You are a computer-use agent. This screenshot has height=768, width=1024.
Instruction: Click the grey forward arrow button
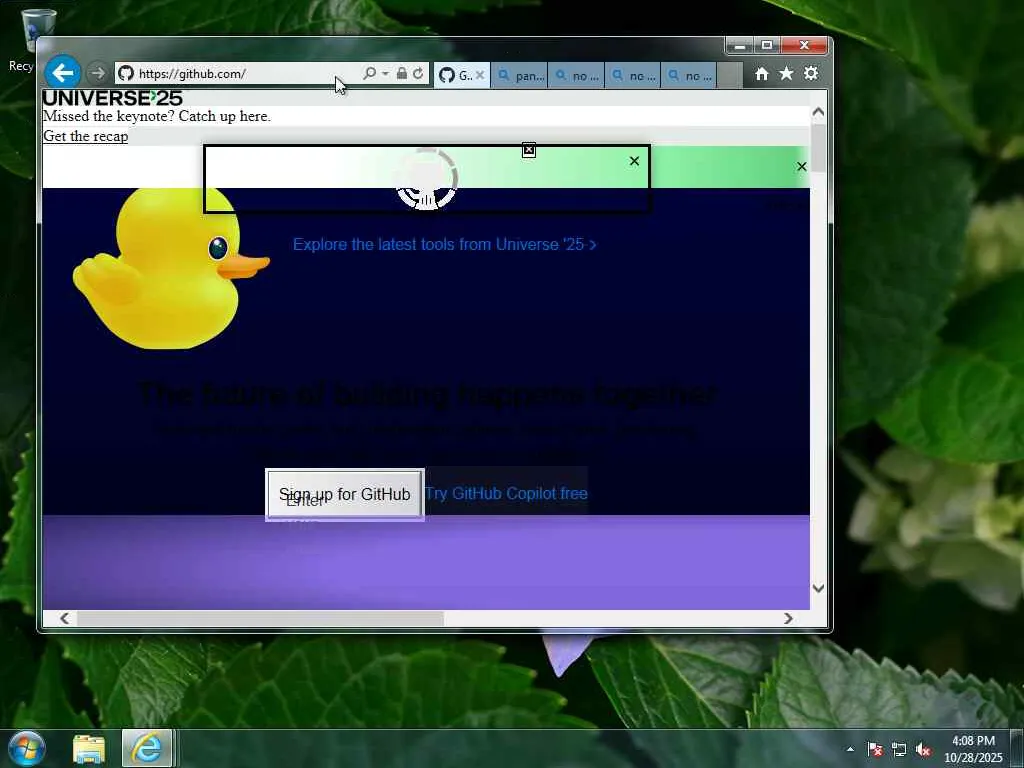[x=97, y=73]
